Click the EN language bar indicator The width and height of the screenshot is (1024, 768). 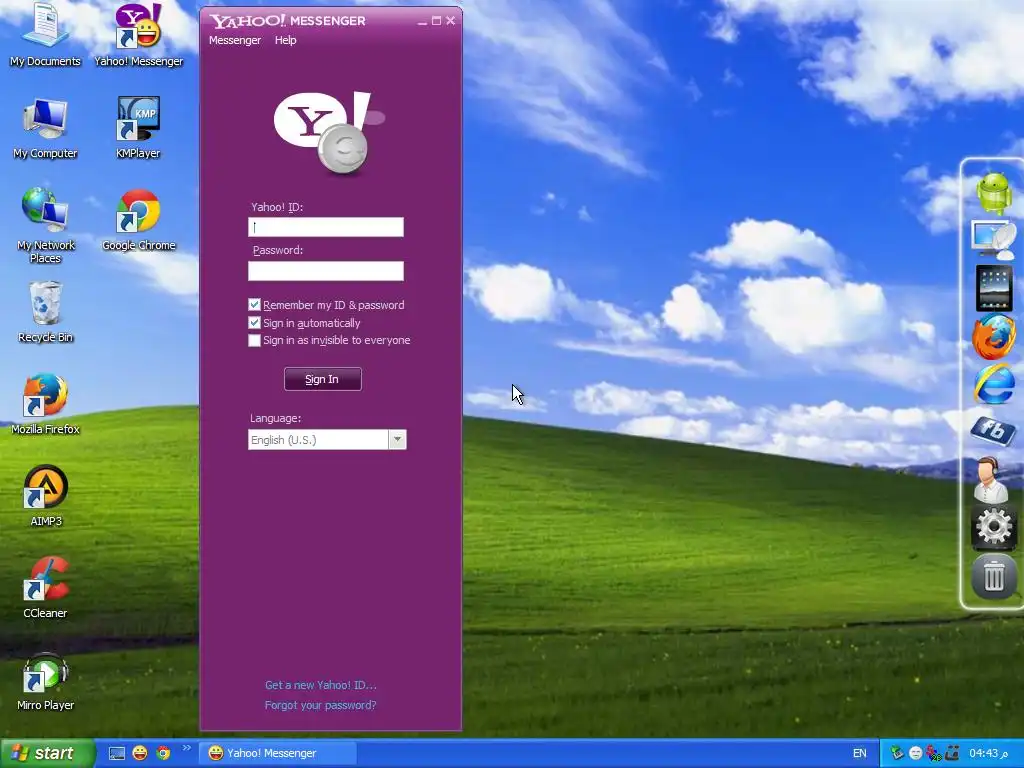pyautogui.click(x=859, y=754)
